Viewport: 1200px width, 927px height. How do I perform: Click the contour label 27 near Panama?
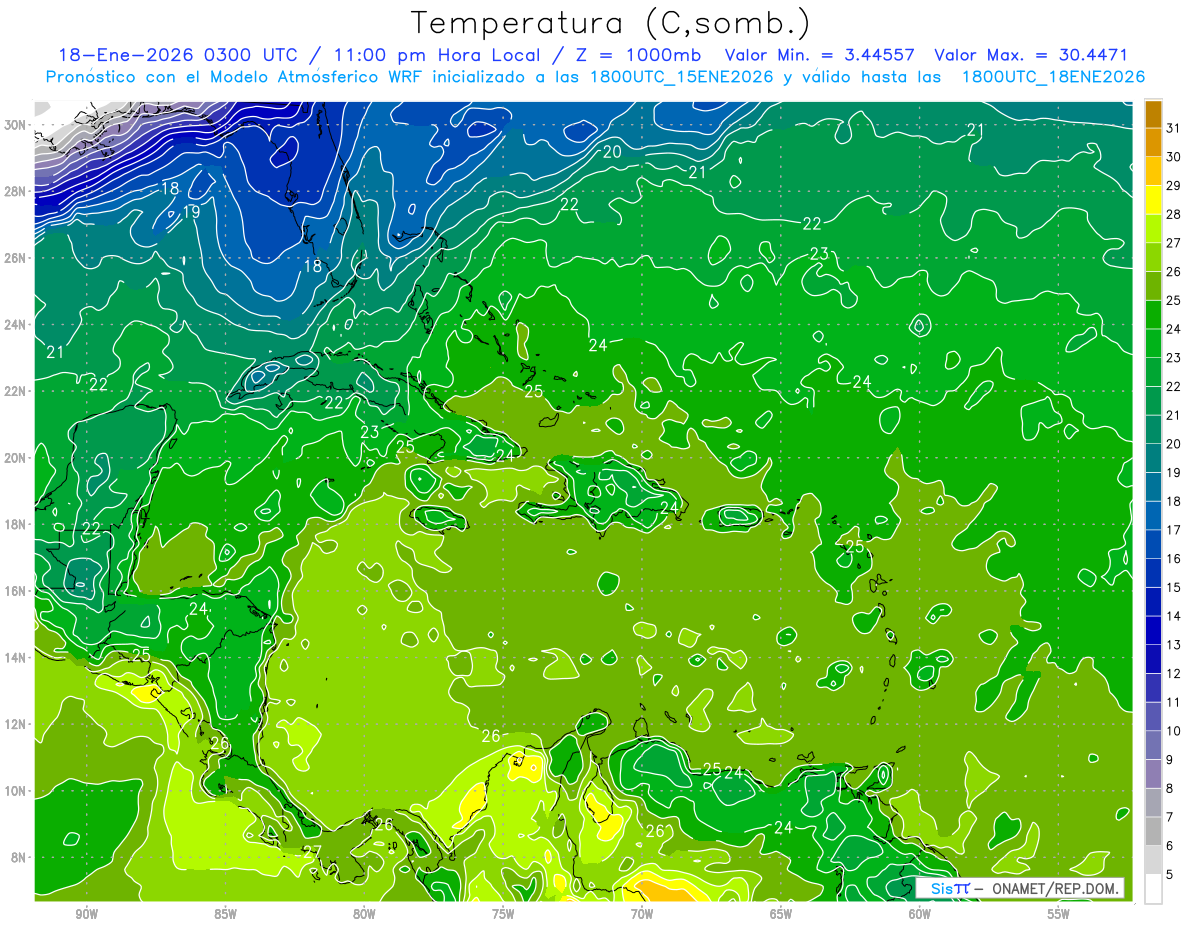click(312, 852)
